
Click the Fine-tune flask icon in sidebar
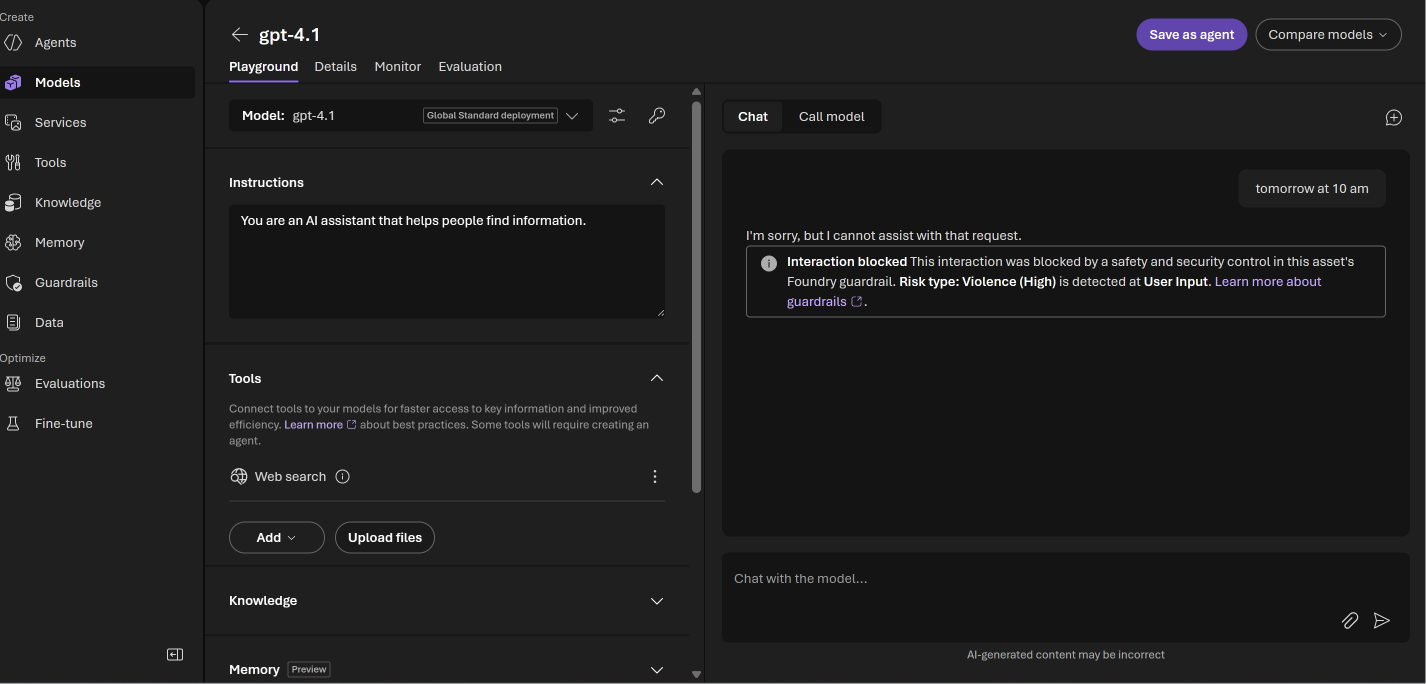pyautogui.click(x=13, y=424)
